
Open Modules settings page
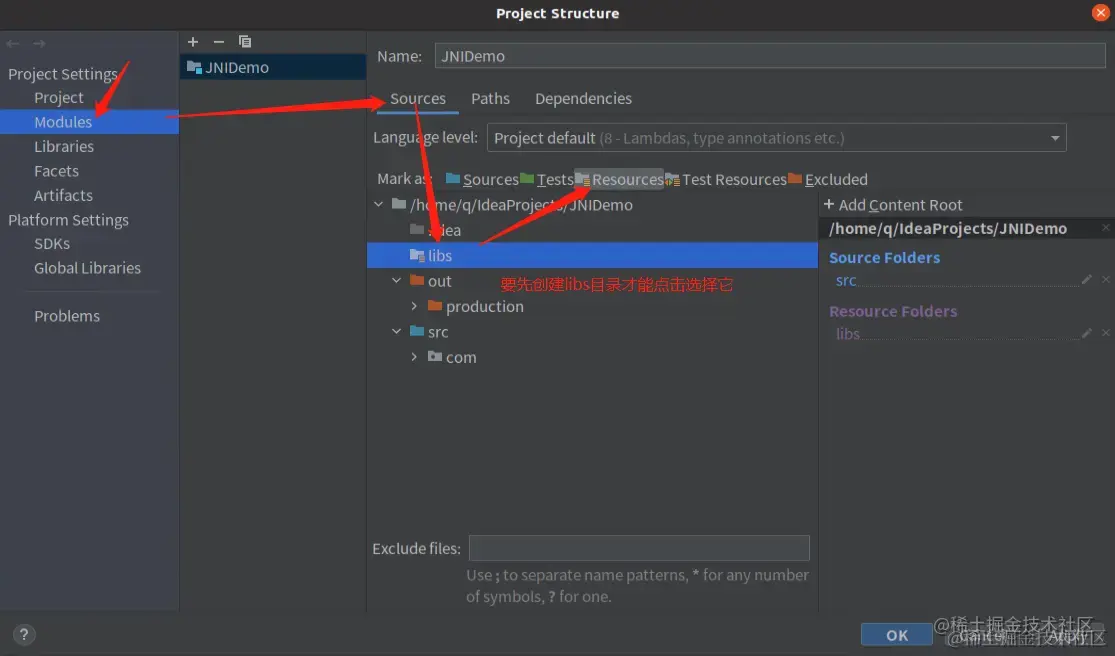63,122
